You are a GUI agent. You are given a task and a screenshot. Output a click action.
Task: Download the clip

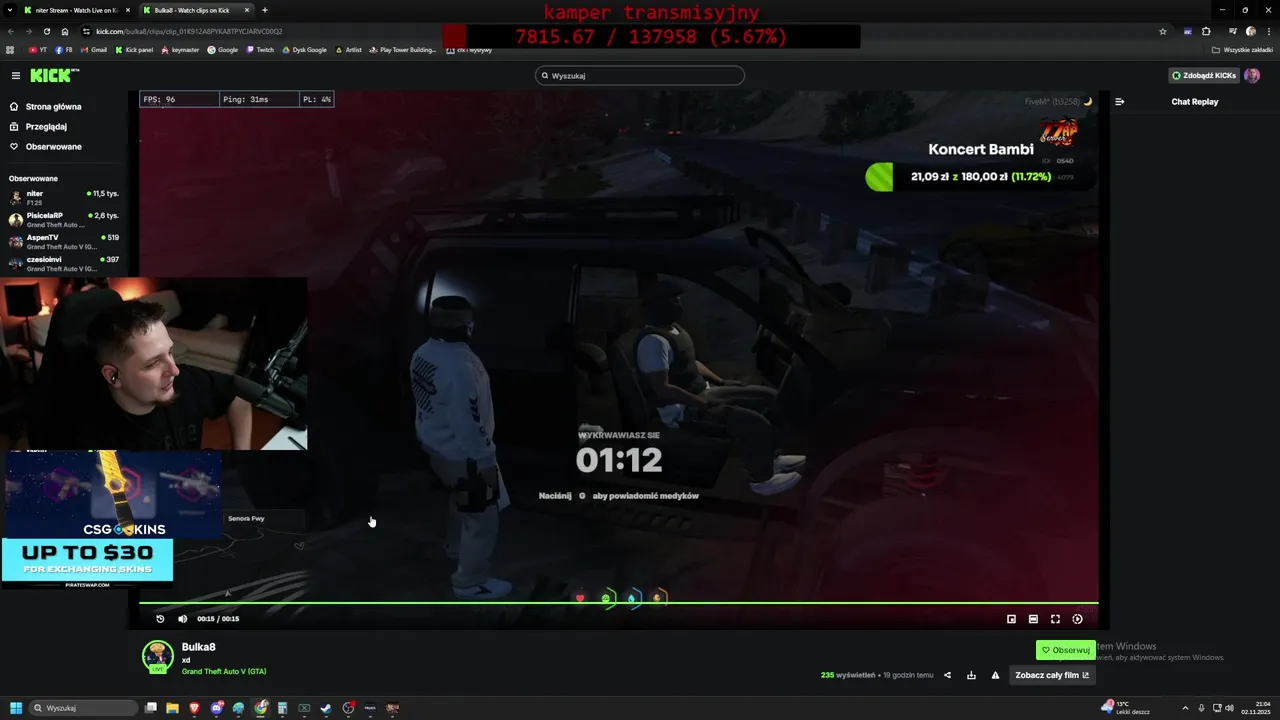pyautogui.click(x=971, y=675)
